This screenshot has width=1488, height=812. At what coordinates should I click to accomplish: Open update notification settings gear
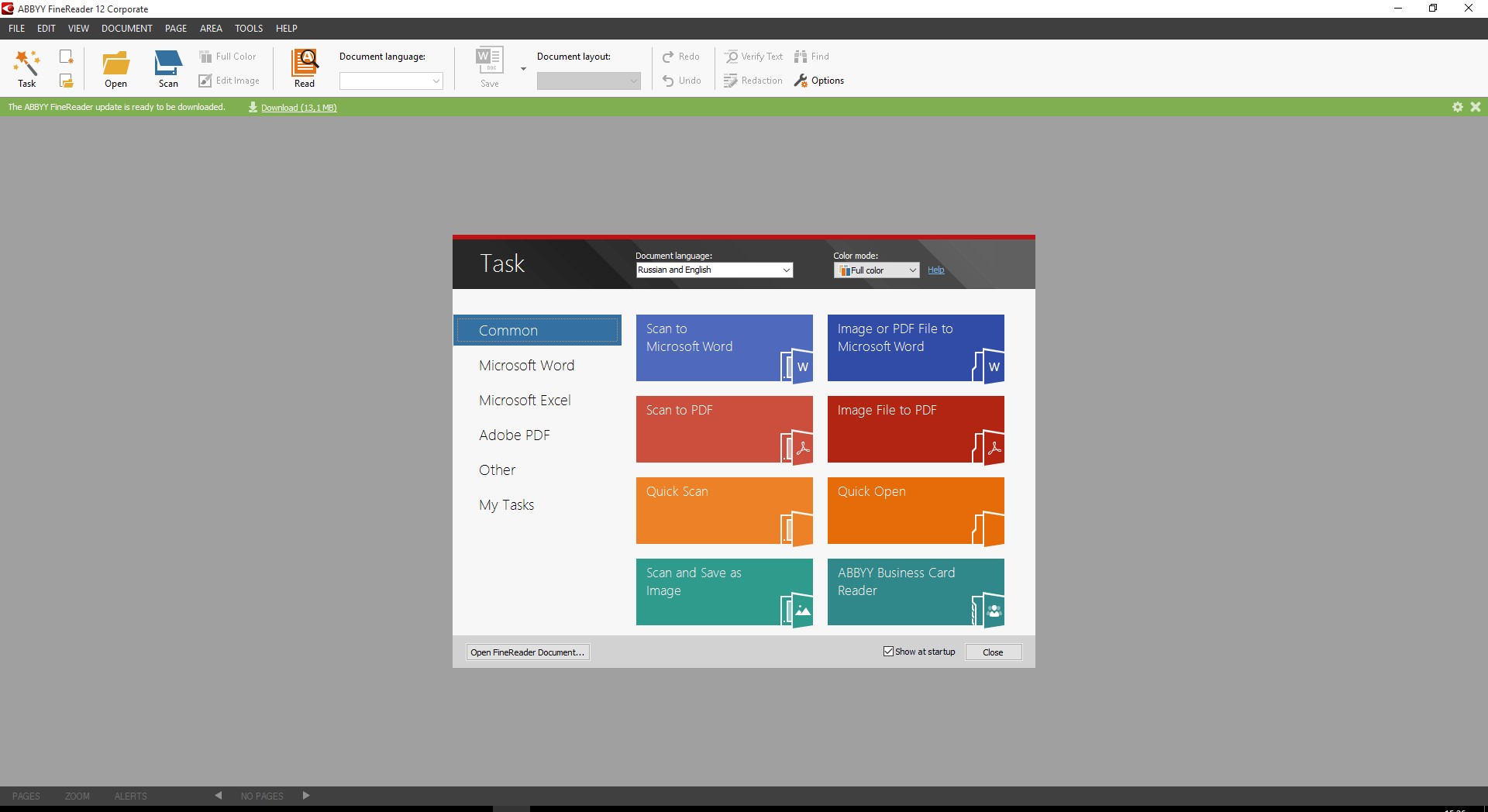pos(1457,107)
